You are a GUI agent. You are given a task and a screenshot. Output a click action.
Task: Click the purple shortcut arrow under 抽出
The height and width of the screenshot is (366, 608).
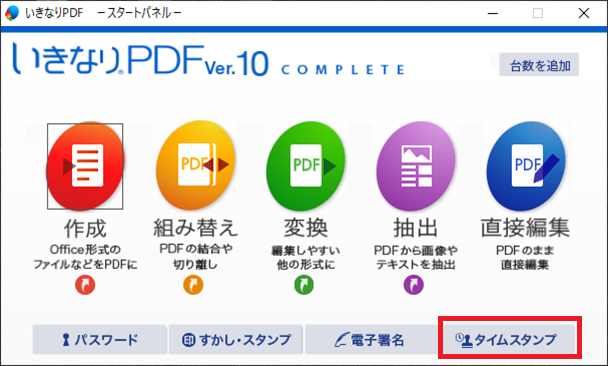[x=414, y=285]
